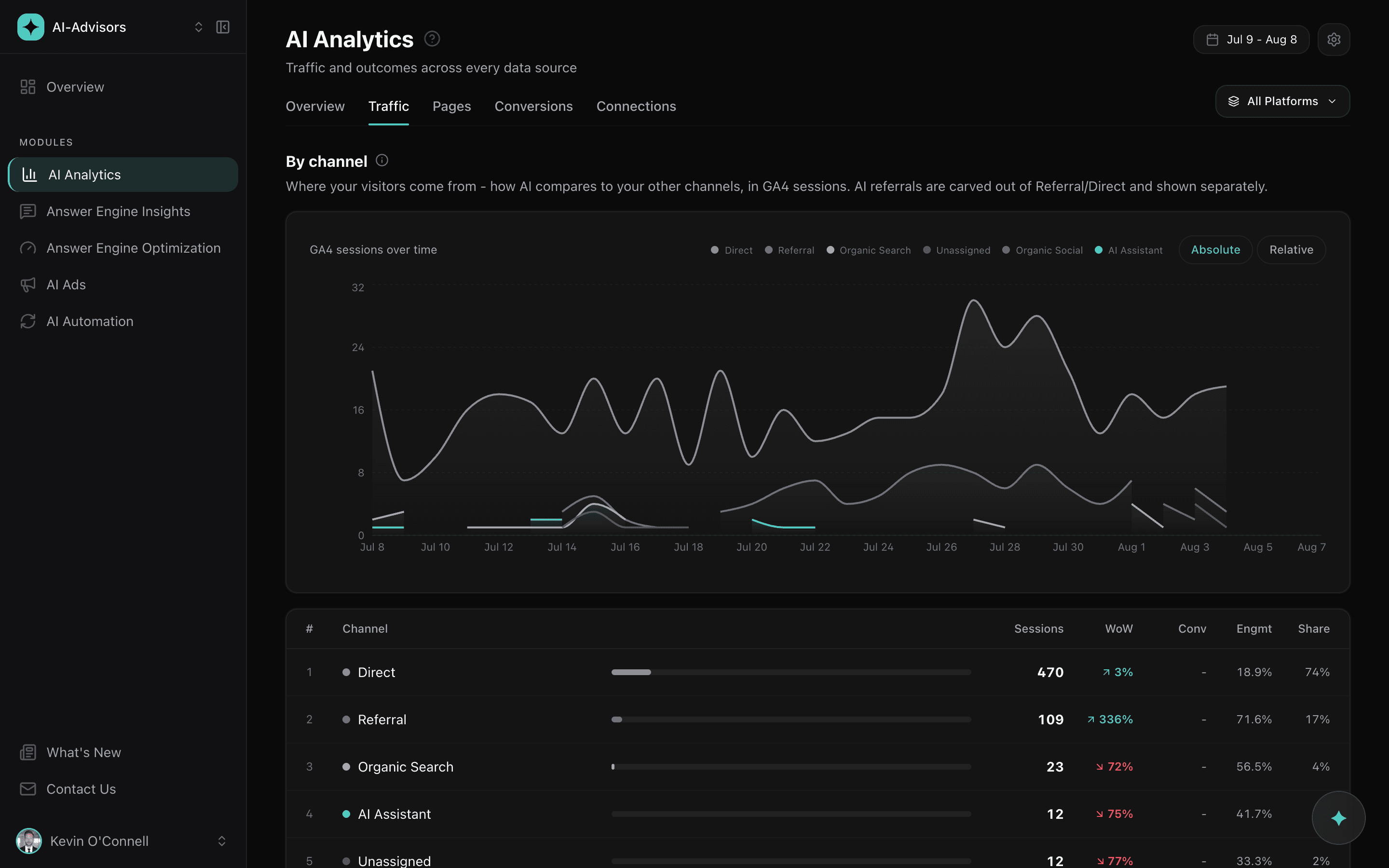
Task: Toggle the AI Assistant series in legend
Action: point(1129,250)
